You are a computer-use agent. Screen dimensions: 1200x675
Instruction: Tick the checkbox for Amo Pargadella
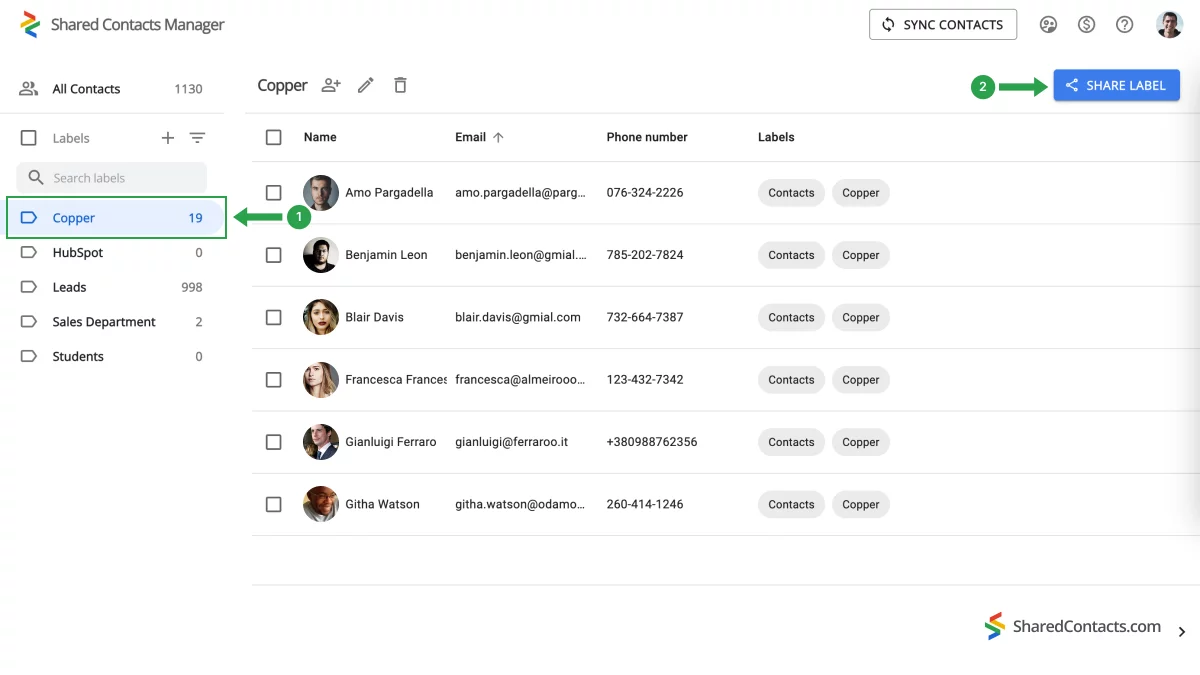[x=274, y=192]
